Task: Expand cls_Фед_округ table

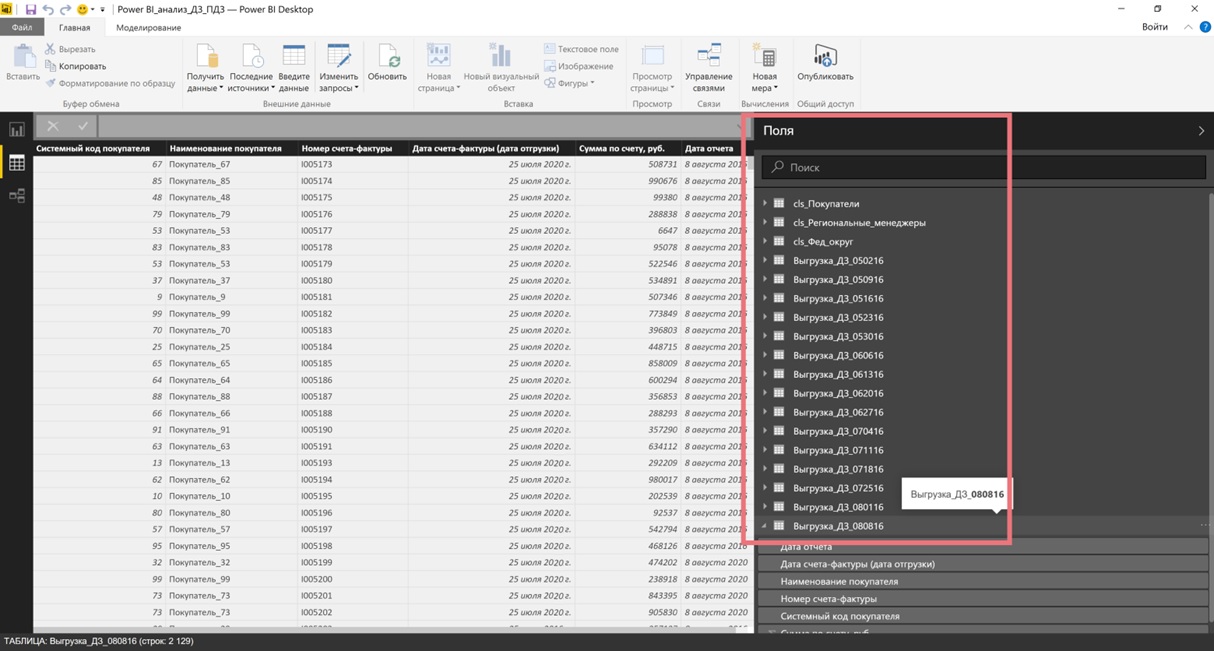Action: (x=765, y=241)
